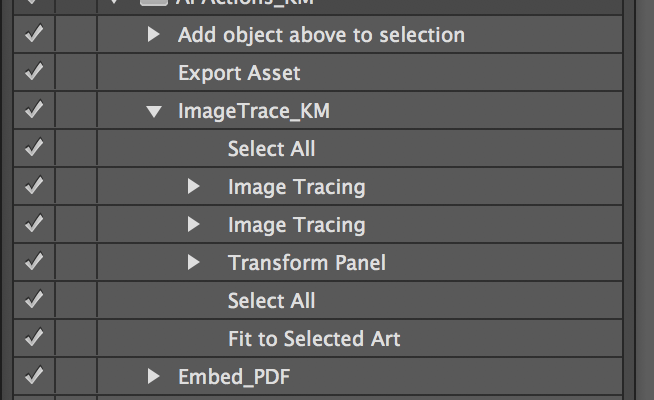Viewport: 654px width, 400px height.
Task: Disable the Transform Panel step checkmark
Action: 34,262
